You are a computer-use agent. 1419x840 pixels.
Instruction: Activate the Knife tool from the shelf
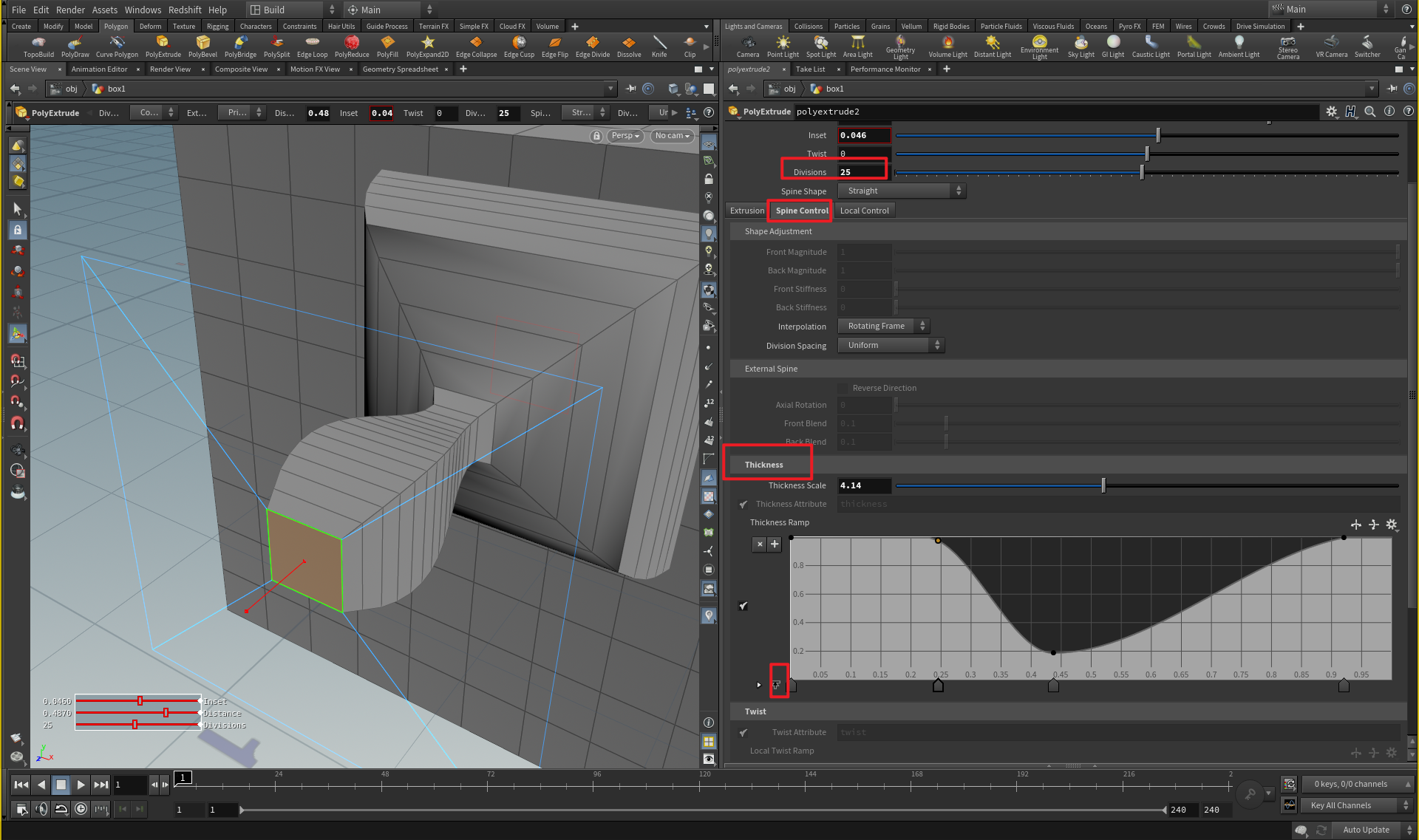659,46
